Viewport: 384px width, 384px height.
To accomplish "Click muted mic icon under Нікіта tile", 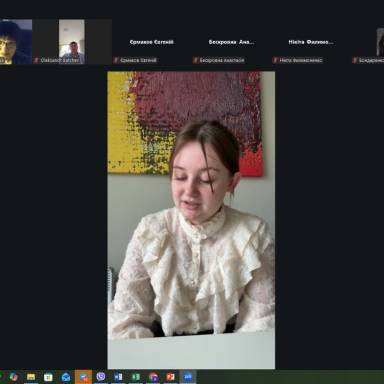I will point(275,60).
